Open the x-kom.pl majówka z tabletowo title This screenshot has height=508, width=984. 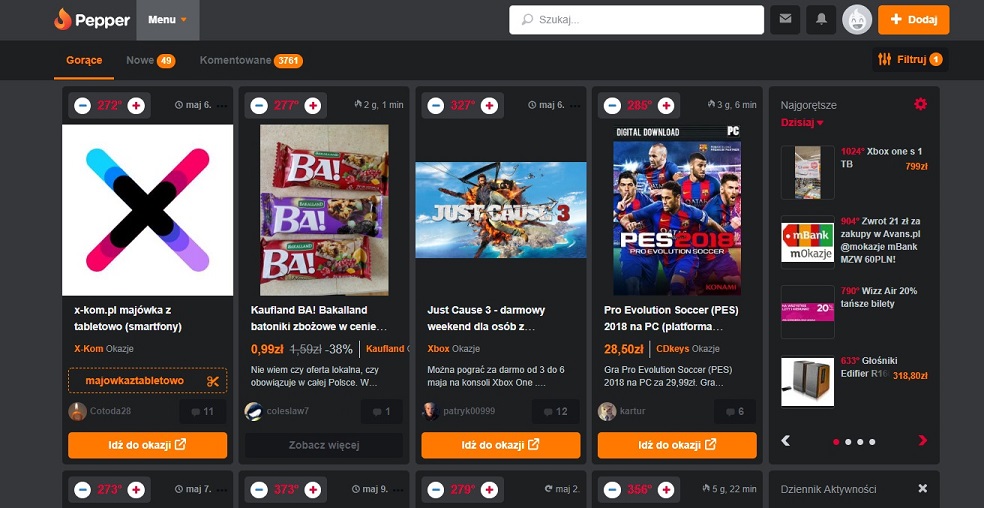tap(127, 318)
